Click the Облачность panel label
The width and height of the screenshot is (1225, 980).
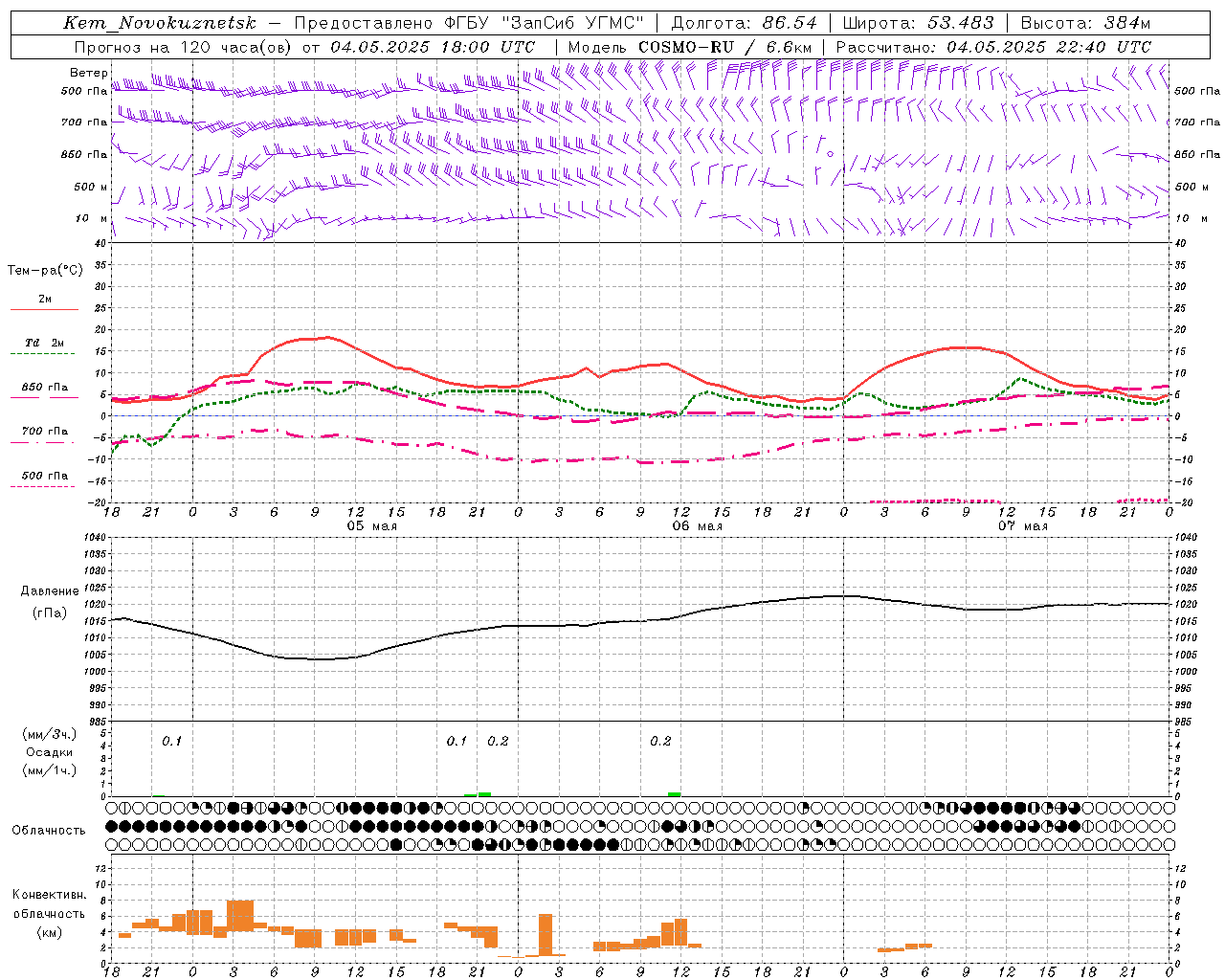pos(48,830)
